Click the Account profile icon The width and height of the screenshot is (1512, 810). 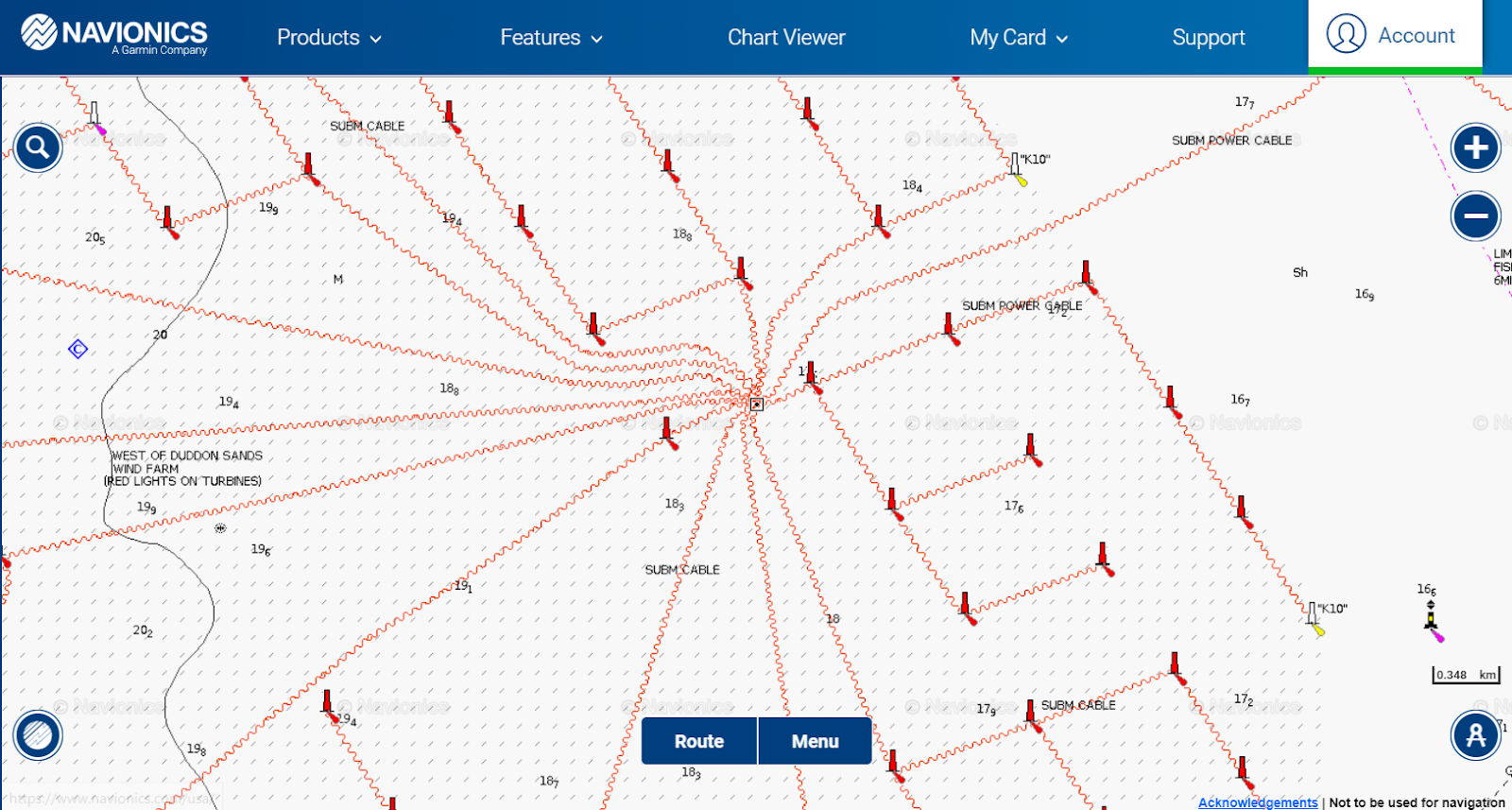pos(1346,34)
